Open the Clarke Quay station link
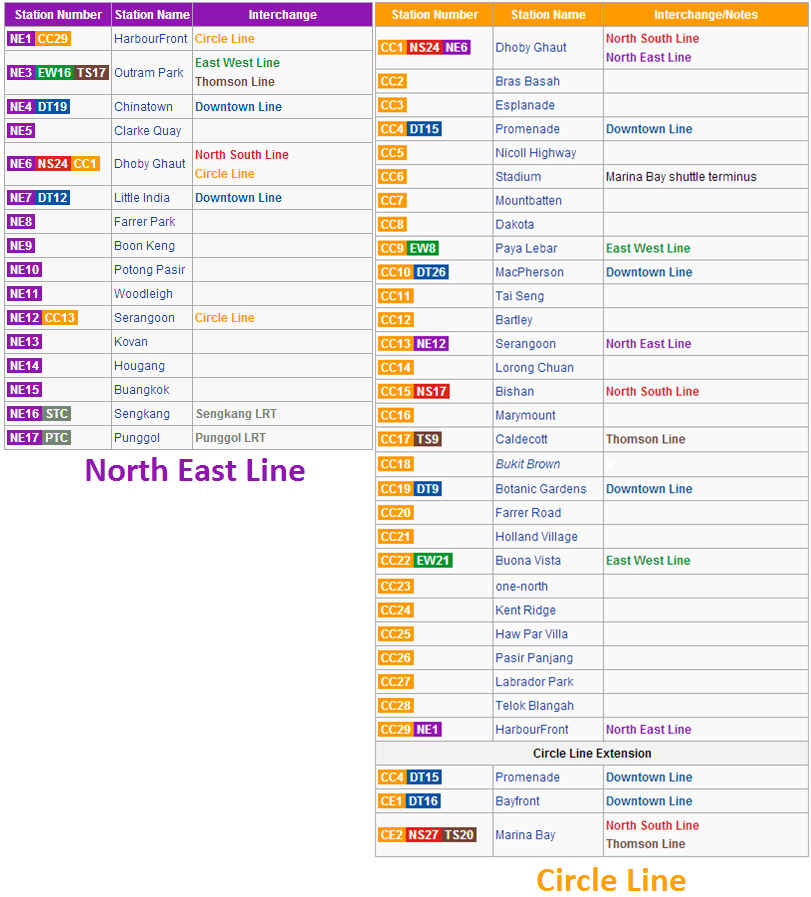Screen dimensions: 811x897 tap(148, 131)
